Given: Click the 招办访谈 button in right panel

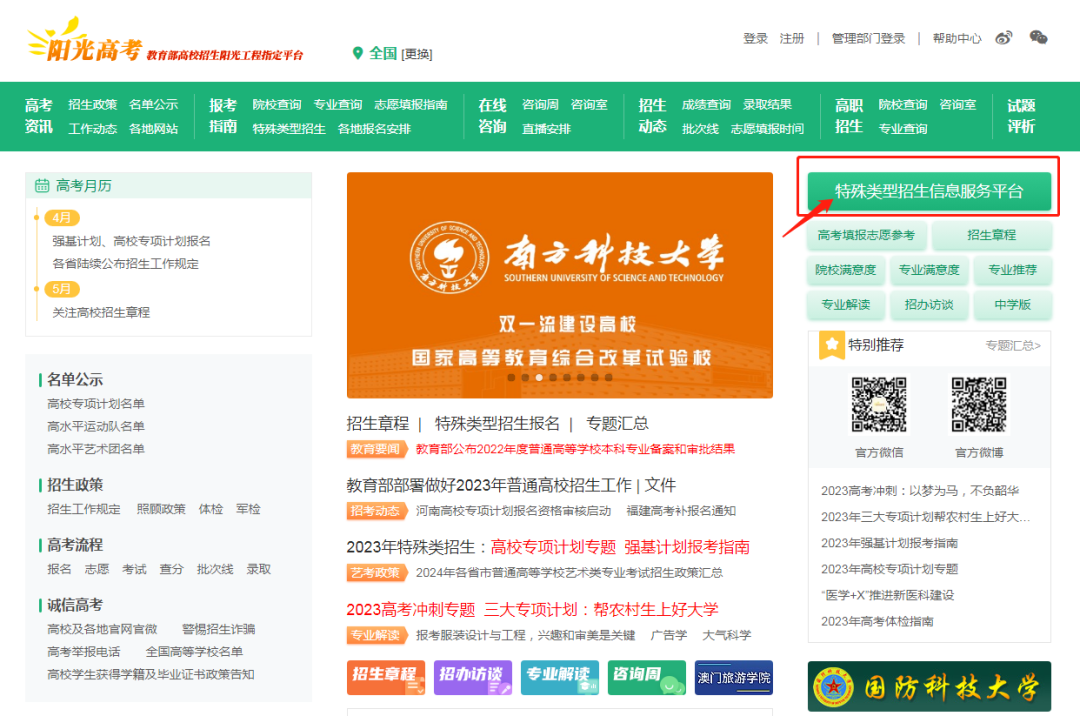Looking at the screenshot, I should click(928, 304).
